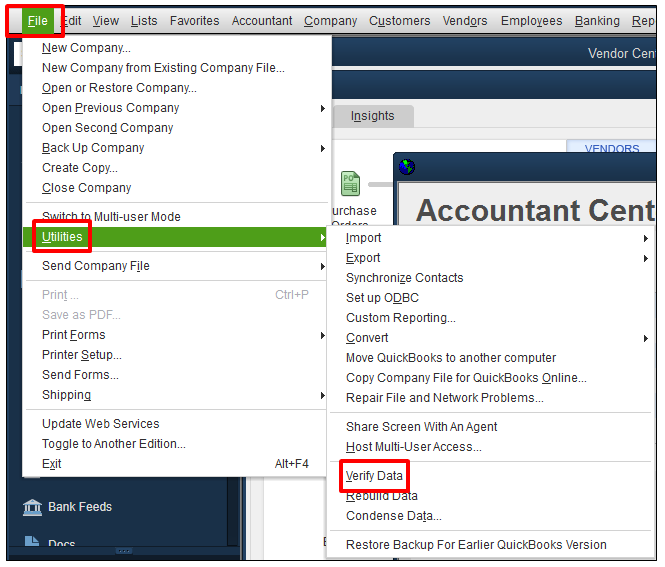Expand Send Company File submenu arrow
Screen dimensions: 665x567
pos(323,266)
